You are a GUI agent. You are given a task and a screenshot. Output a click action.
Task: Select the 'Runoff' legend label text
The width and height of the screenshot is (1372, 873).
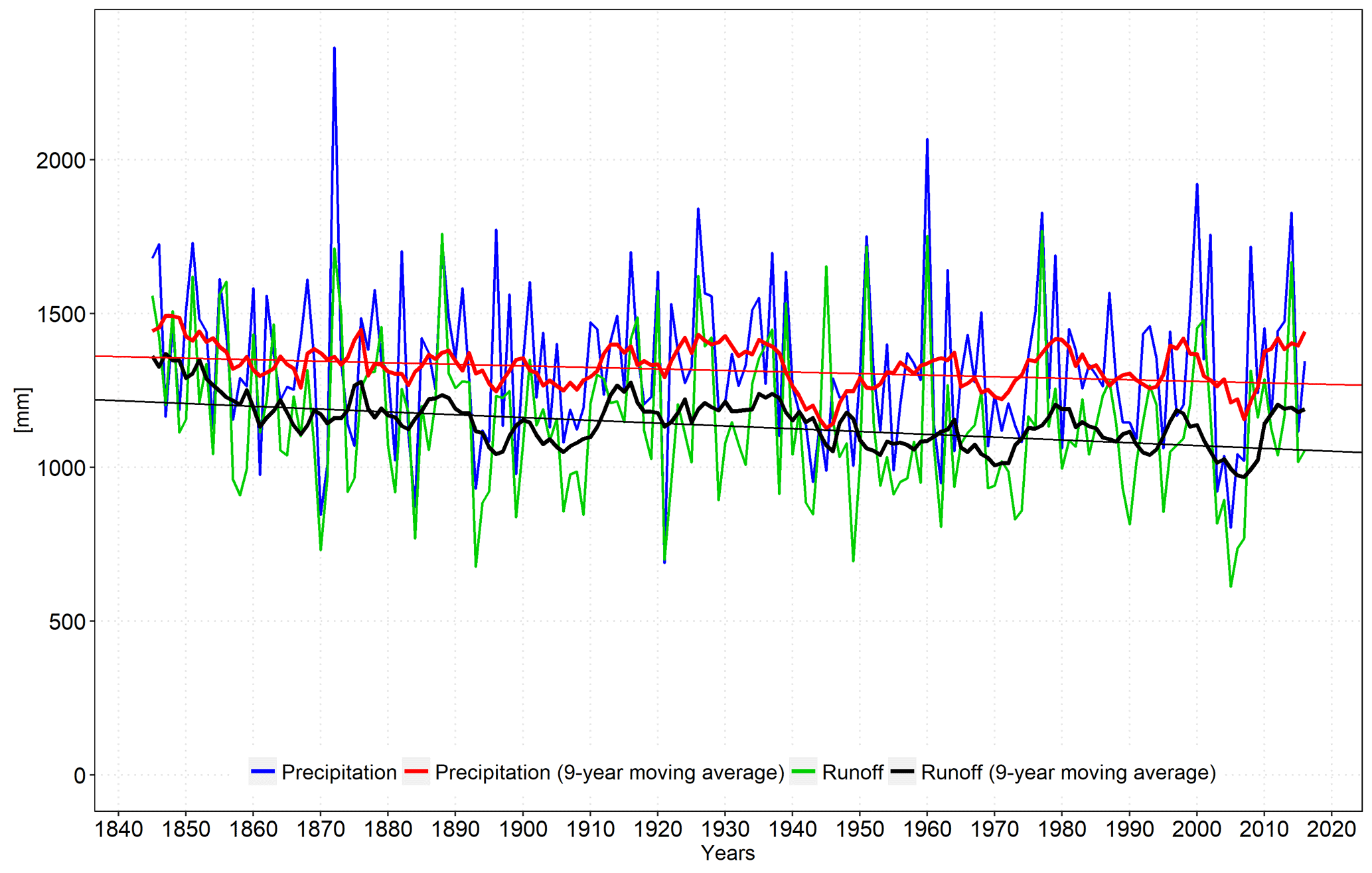pyautogui.click(x=852, y=772)
